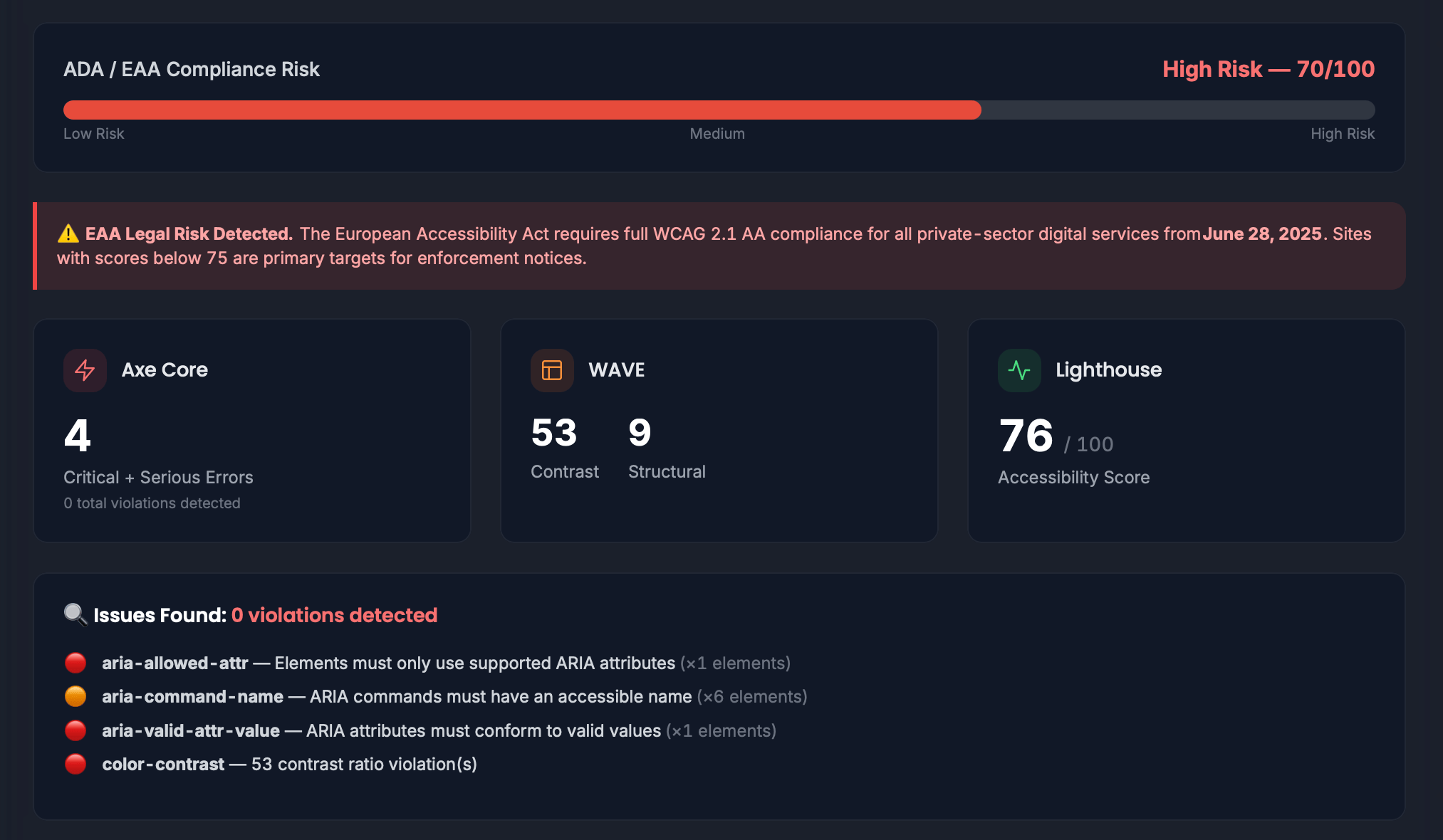Click the WAVE 53 Contrast count
This screenshot has height=840, width=1443.
coord(554,433)
